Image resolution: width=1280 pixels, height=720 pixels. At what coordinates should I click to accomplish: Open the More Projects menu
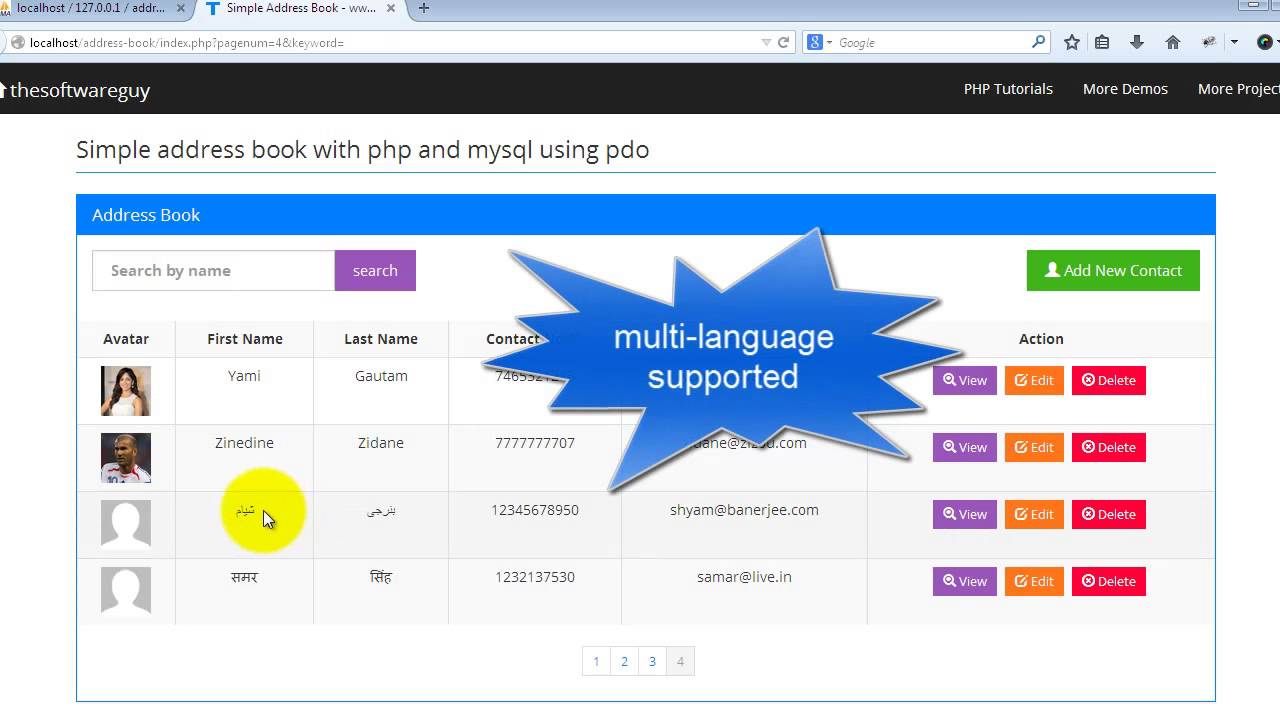click(1238, 89)
